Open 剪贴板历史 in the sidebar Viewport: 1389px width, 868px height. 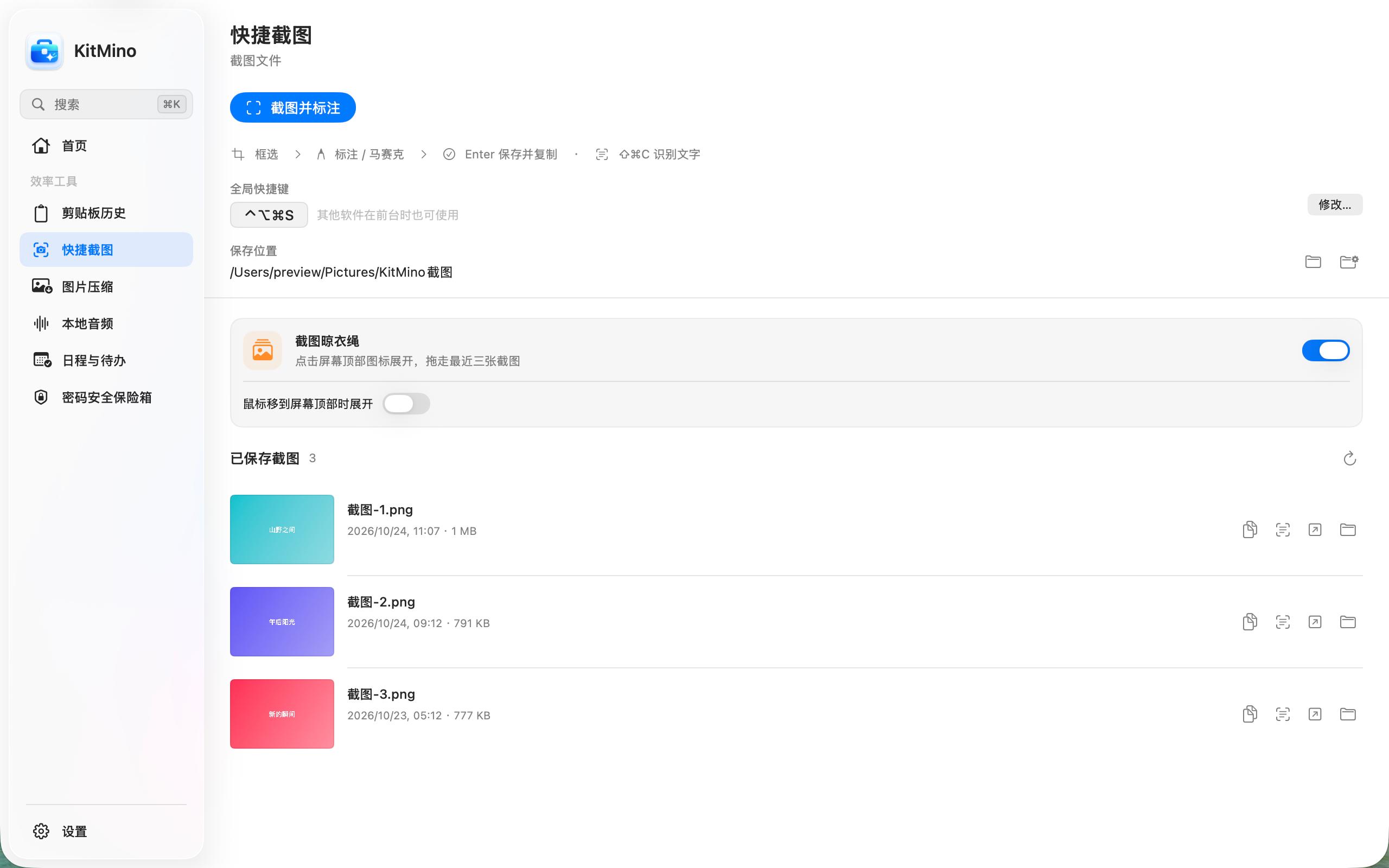click(106, 213)
